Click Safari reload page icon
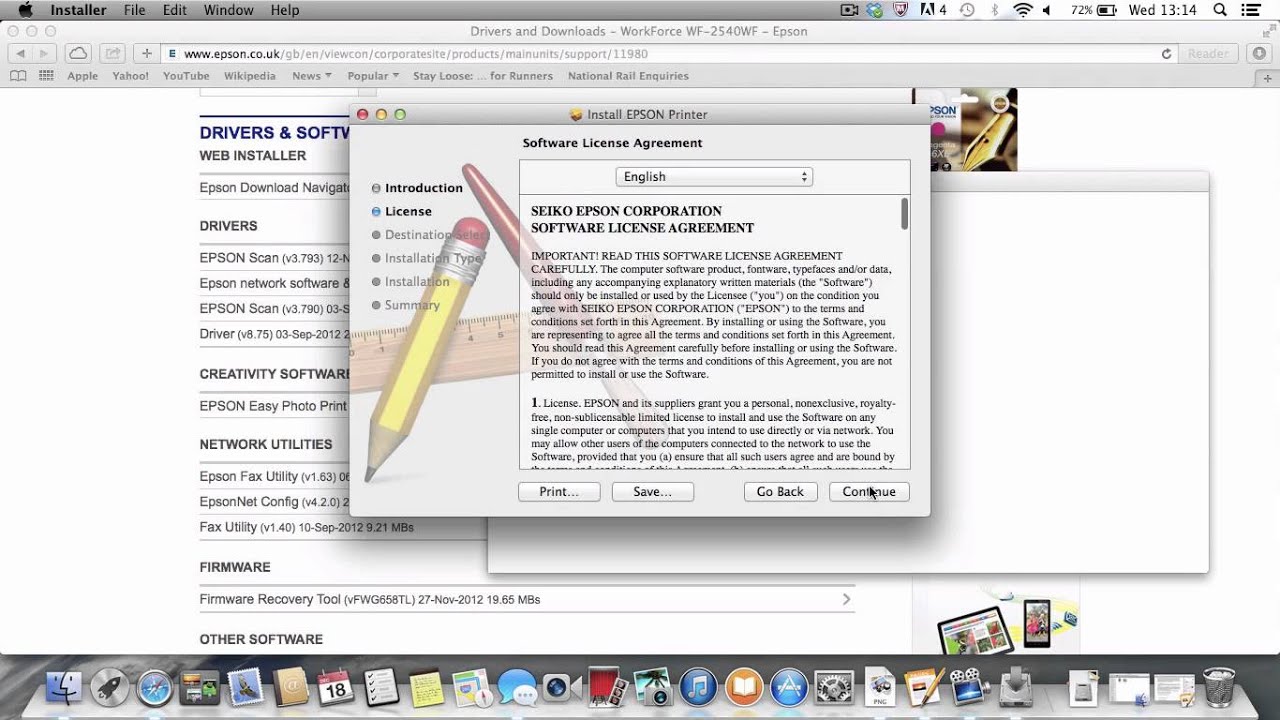Screen dimensions: 1280x720 click(1166, 54)
